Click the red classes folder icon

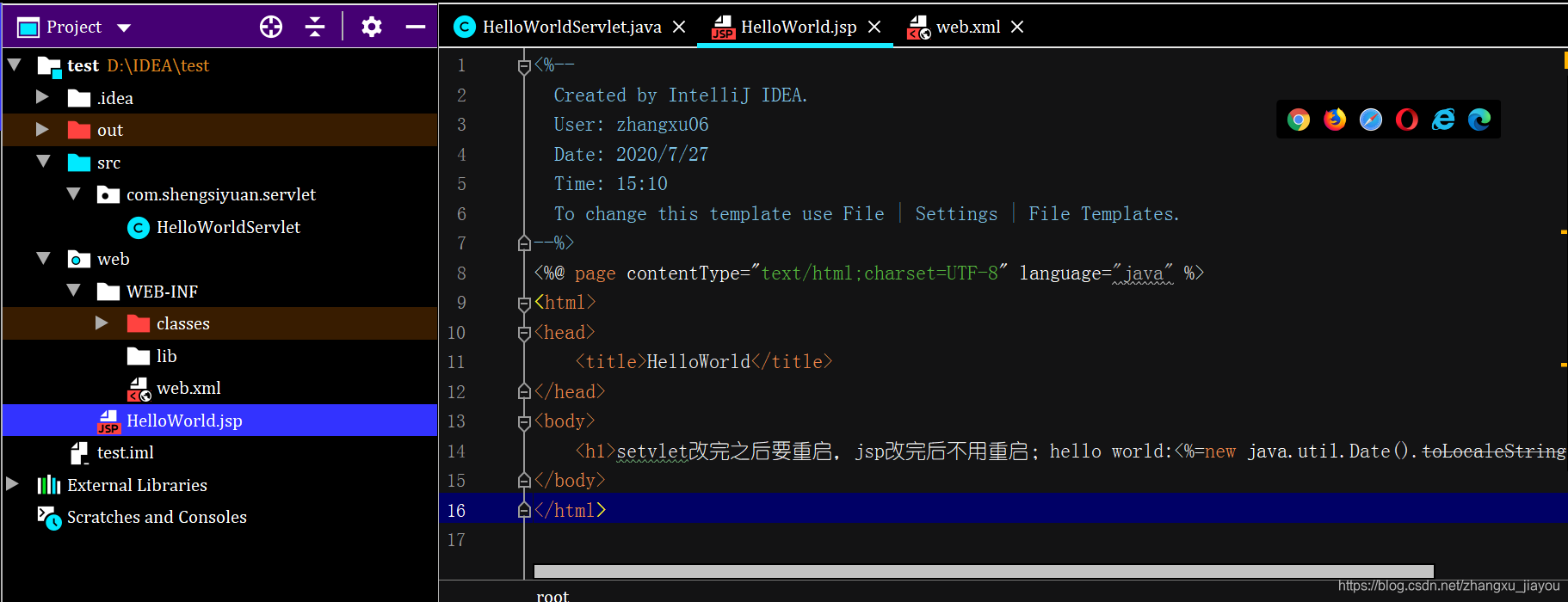pyautogui.click(x=139, y=323)
